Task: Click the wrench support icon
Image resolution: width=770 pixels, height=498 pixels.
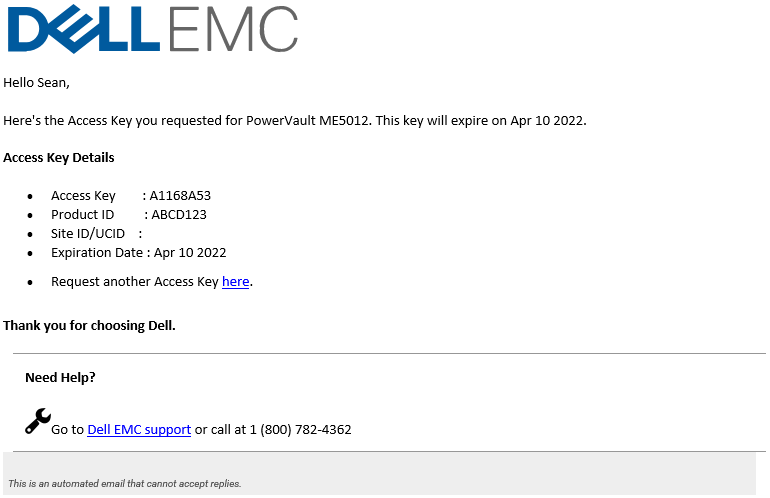Action: click(37, 421)
